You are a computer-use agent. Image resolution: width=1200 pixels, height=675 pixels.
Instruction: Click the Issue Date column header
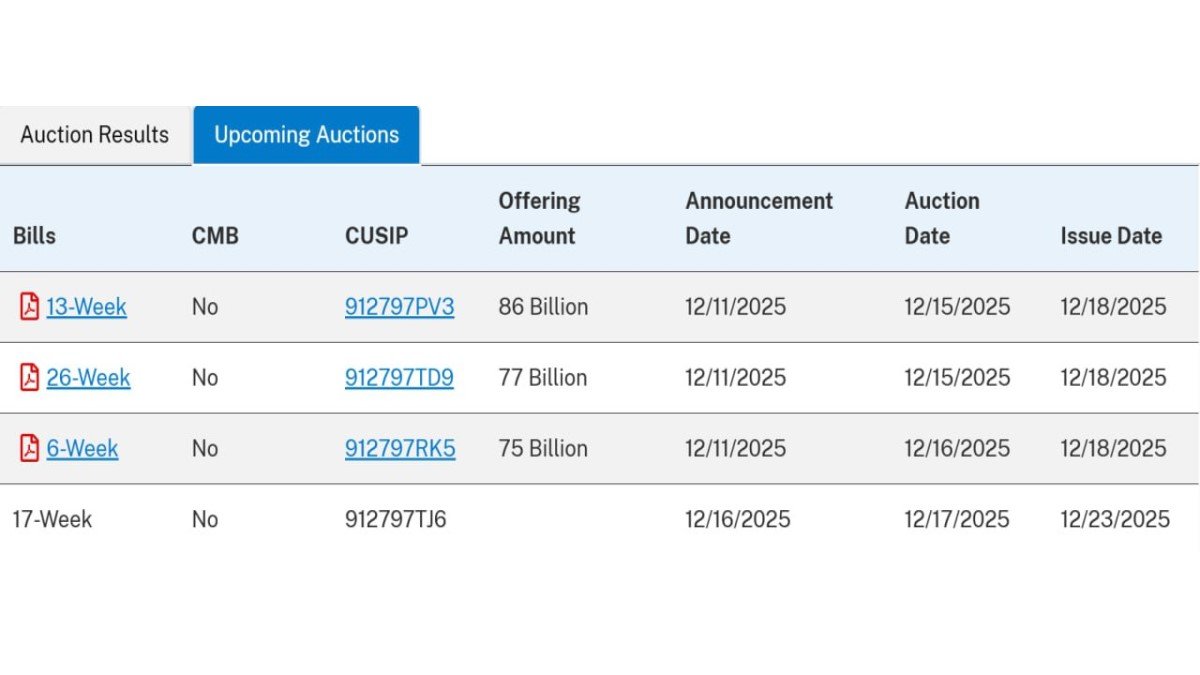[x=1111, y=236]
